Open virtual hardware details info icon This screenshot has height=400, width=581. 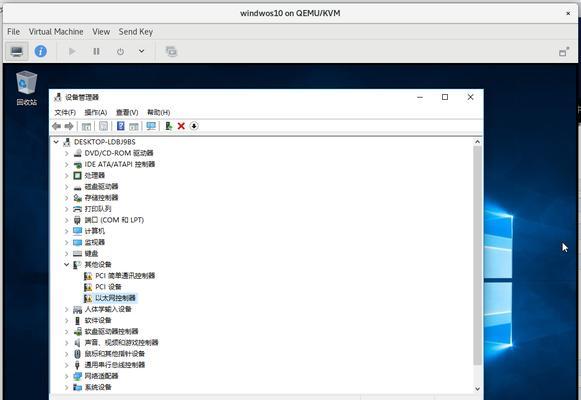pos(41,51)
